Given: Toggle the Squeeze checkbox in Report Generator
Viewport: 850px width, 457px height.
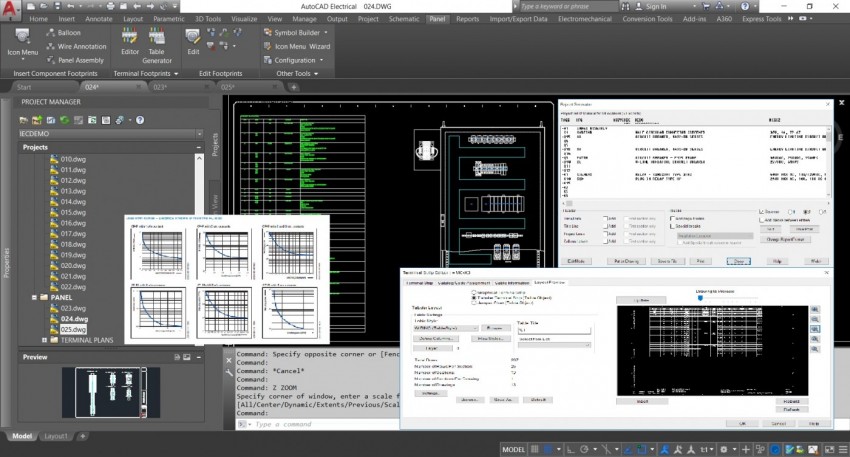Looking at the screenshot, I should pos(762,212).
